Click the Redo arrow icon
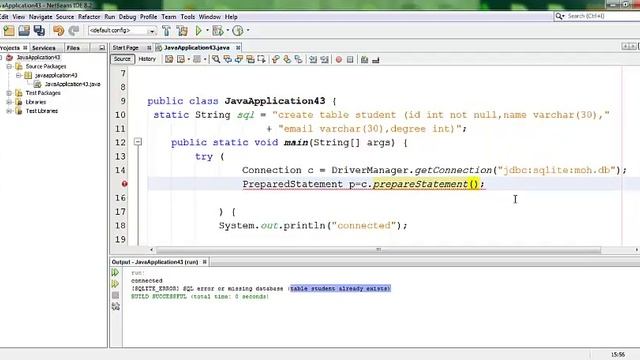Screen dimensions: 640x360 (x=73, y=31)
